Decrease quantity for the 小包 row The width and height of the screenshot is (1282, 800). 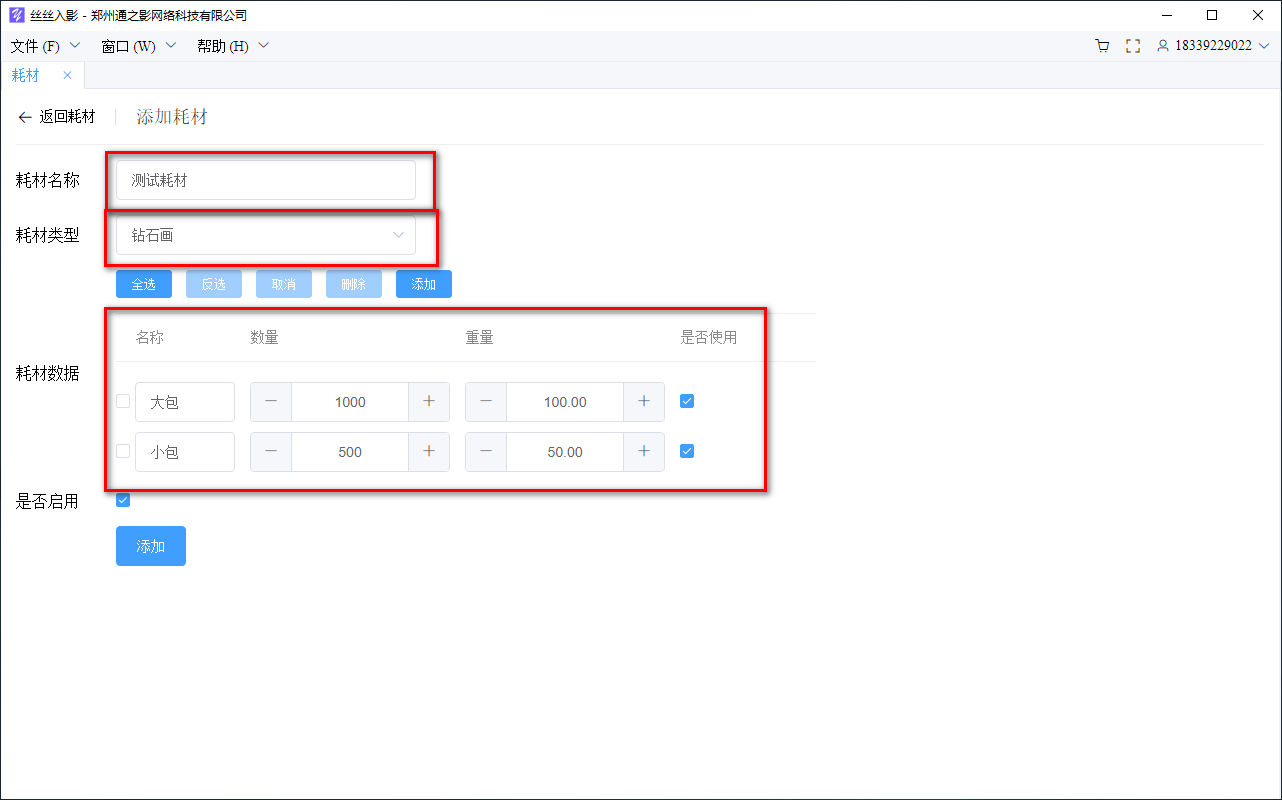pyautogui.click(x=271, y=452)
